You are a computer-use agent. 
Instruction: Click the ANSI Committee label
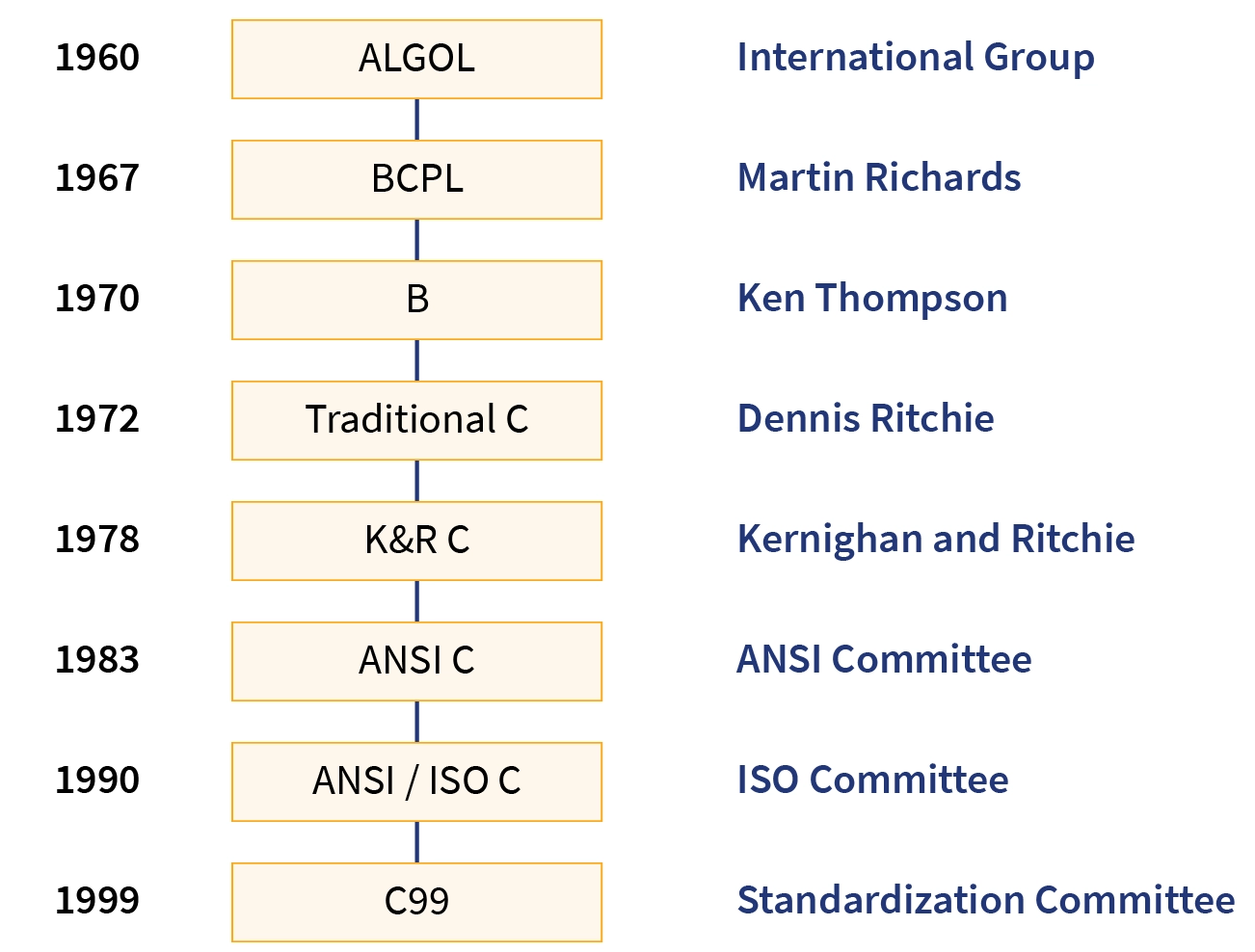click(x=884, y=660)
